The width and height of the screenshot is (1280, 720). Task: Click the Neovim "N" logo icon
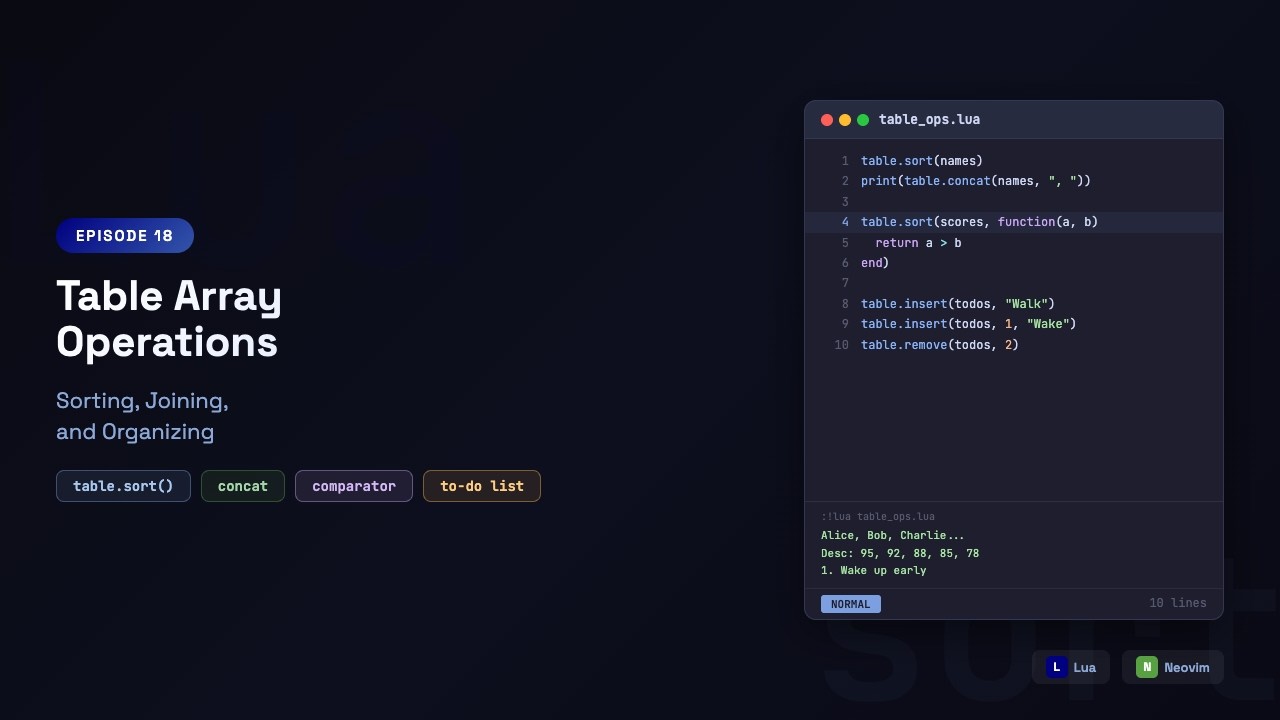[1147, 667]
